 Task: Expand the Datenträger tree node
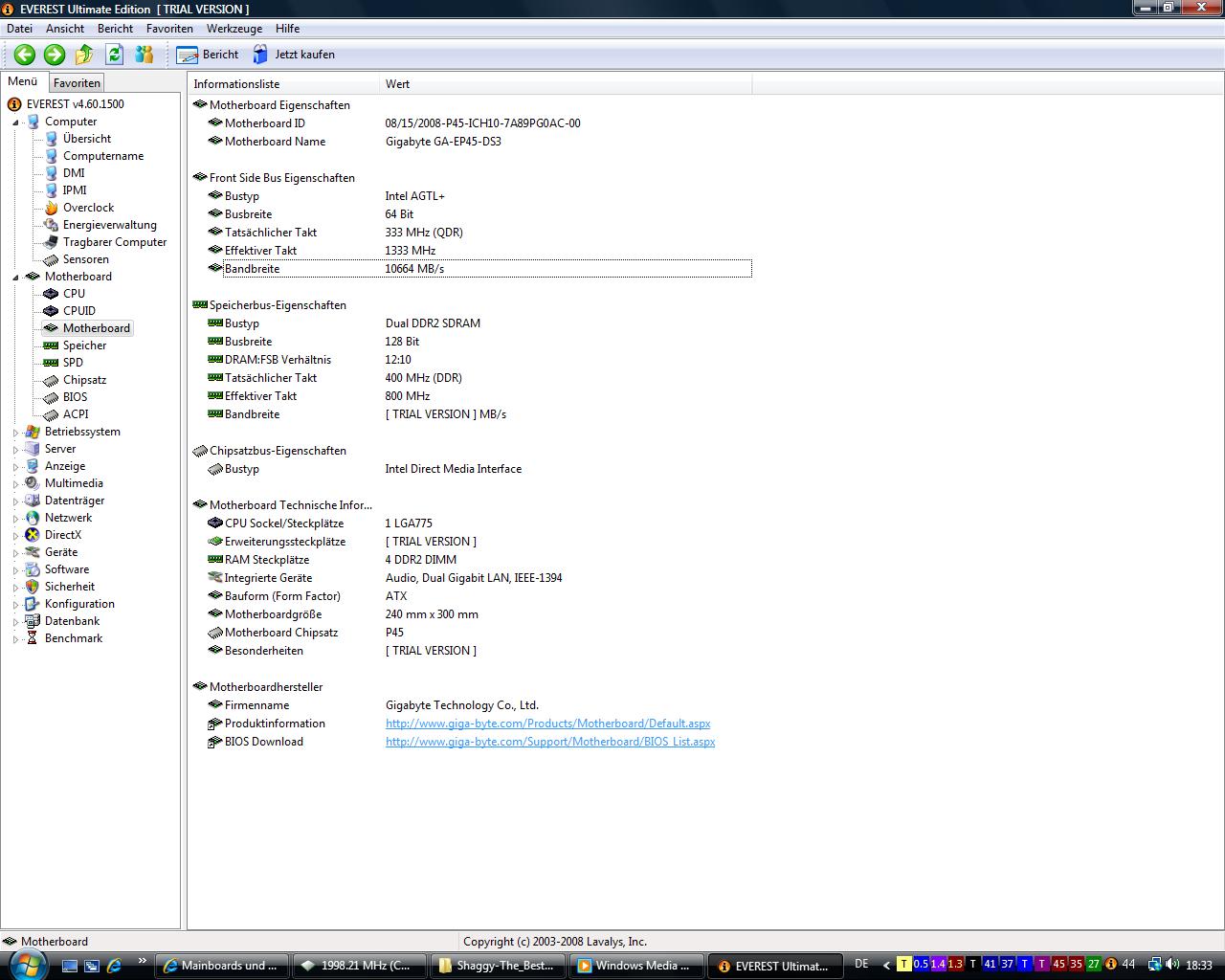click(x=15, y=501)
